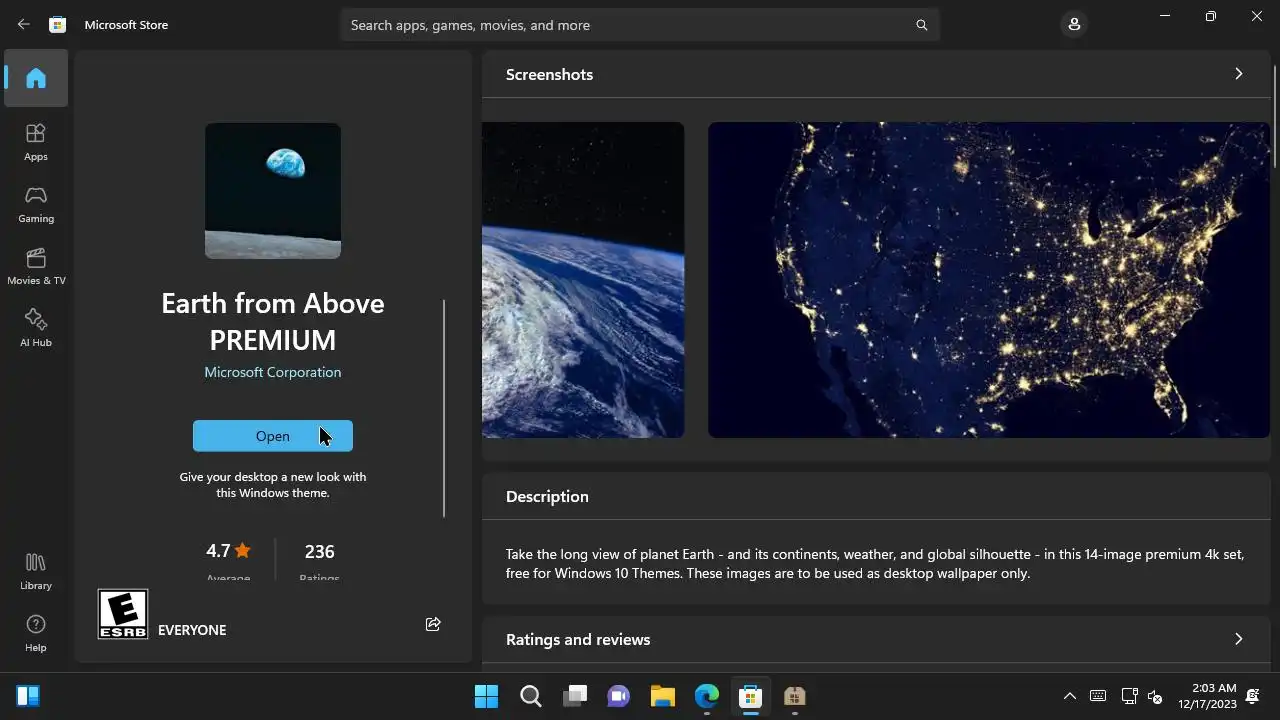Click the Description section heading

coord(547,497)
